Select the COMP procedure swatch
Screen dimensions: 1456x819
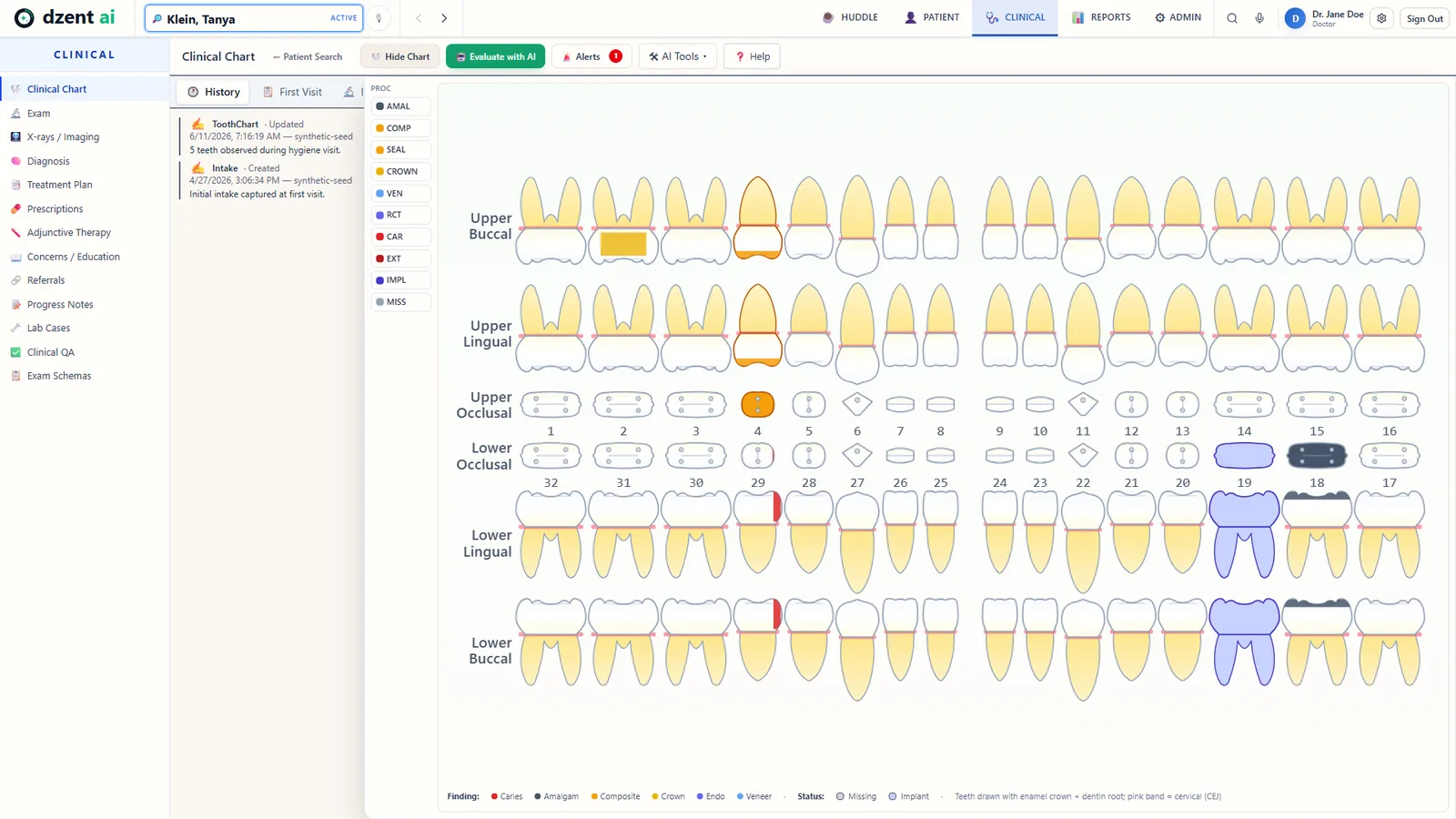(400, 128)
